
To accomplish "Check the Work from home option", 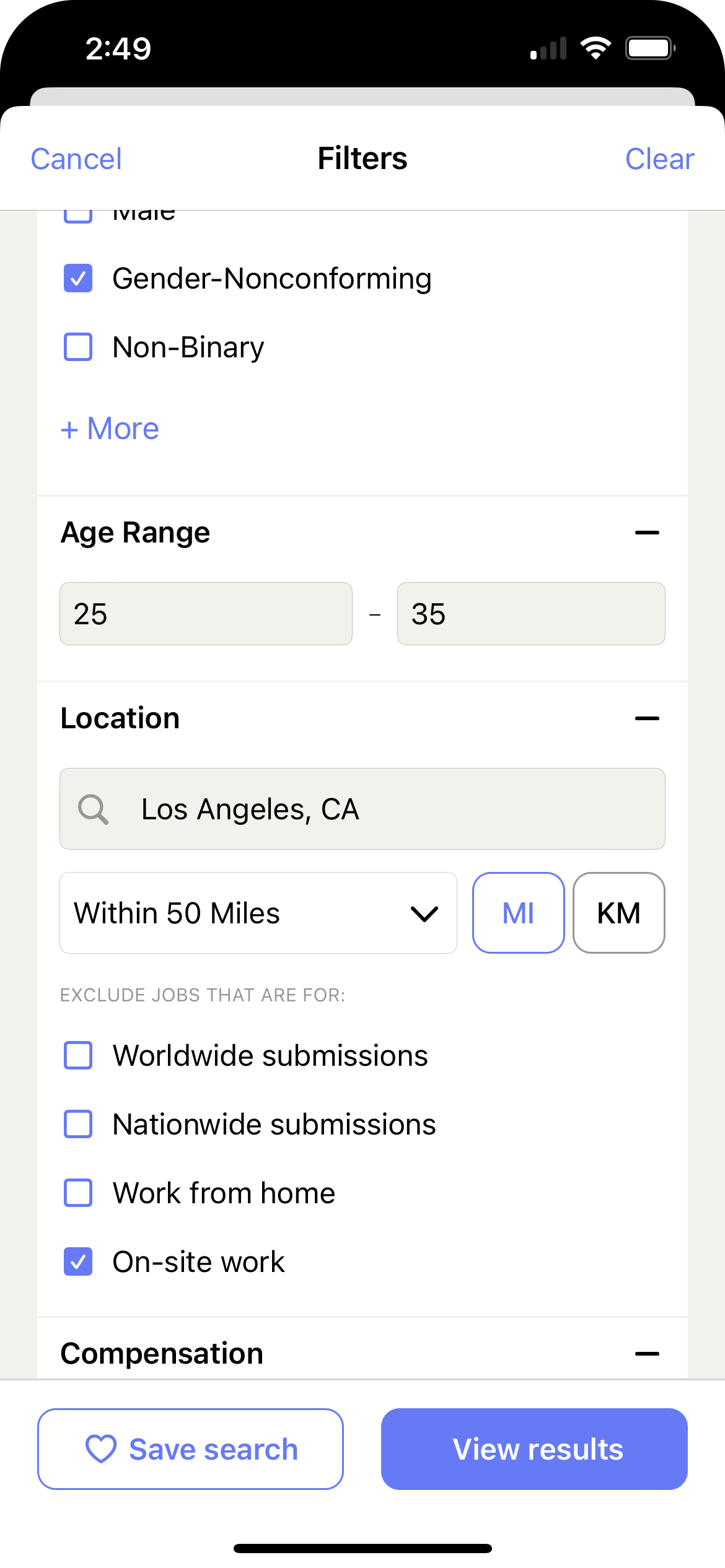I will click(x=78, y=1193).
